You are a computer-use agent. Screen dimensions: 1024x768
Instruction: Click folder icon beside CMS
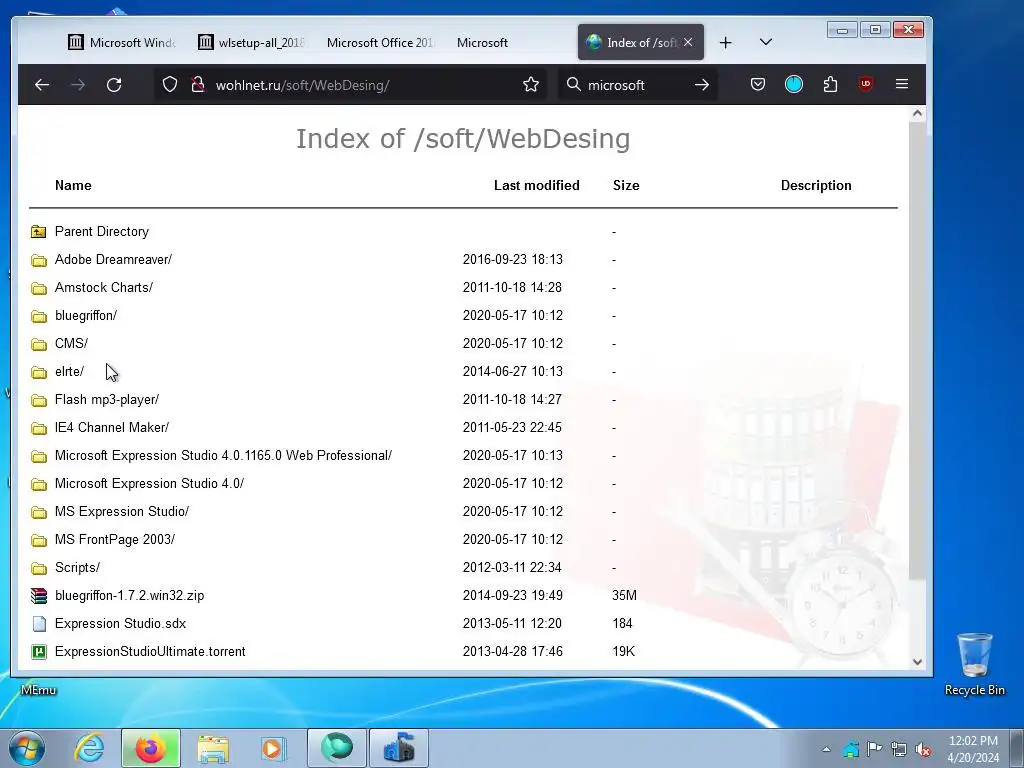[x=39, y=344]
